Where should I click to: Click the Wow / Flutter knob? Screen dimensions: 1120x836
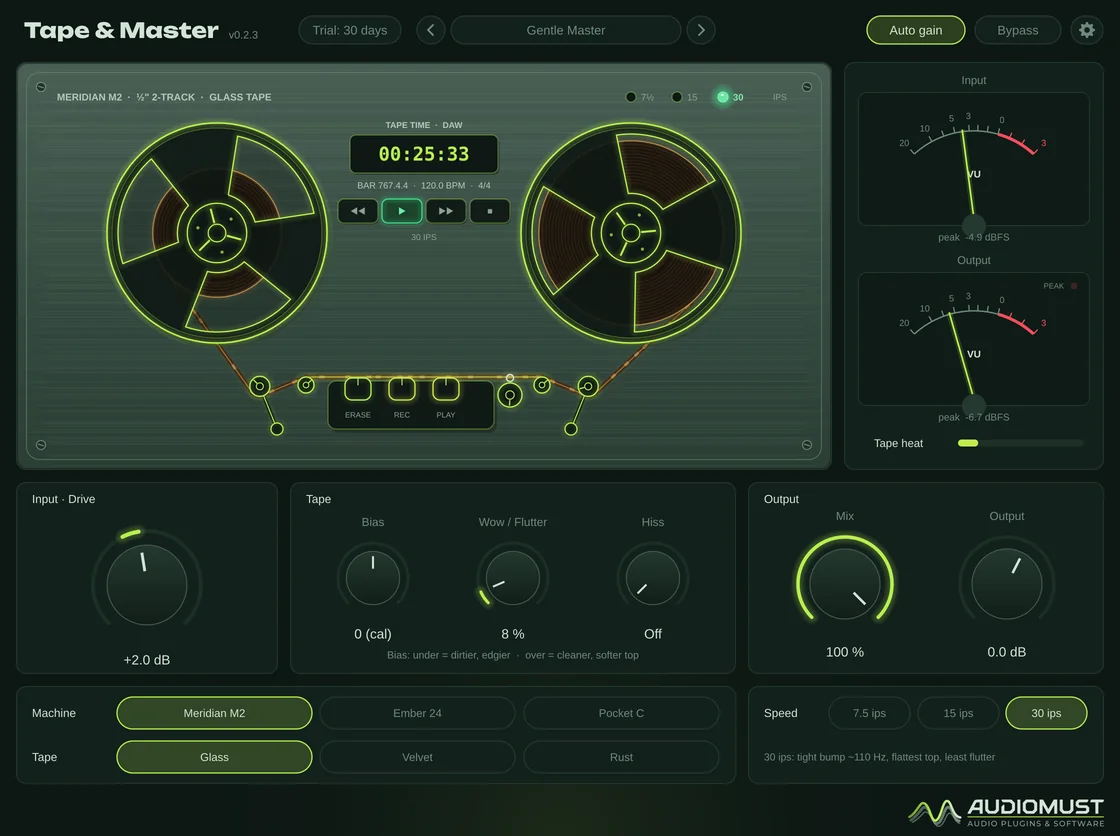point(513,578)
